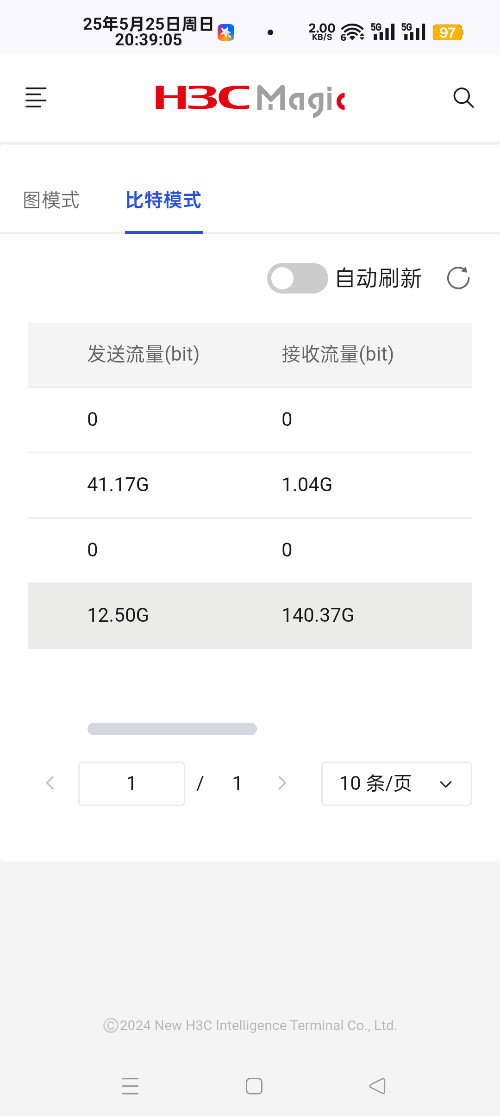500x1116 pixels.
Task: Tap the H3C Magic logo
Action: pos(250,99)
